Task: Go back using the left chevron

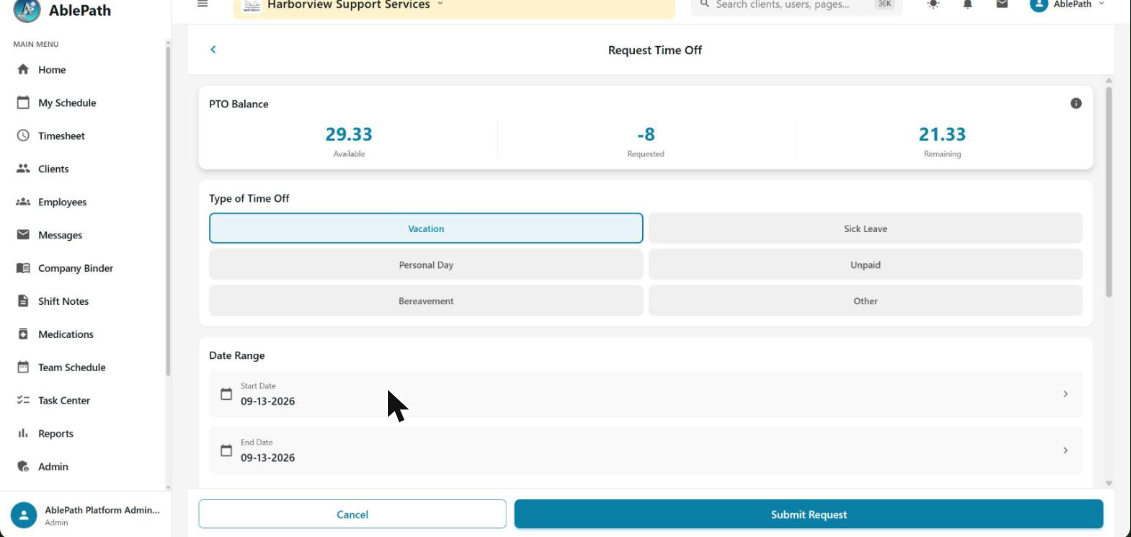Action: 213,49
